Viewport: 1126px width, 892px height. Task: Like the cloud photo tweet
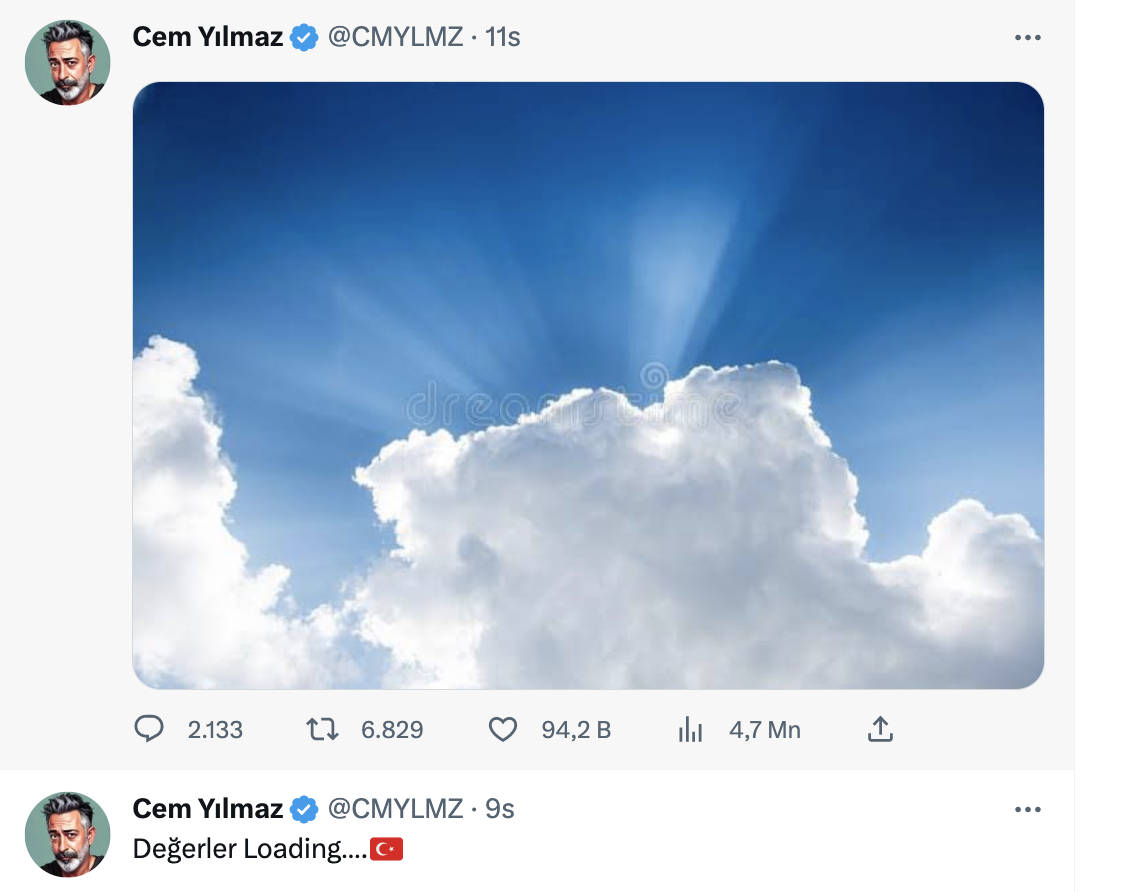pos(502,730)
